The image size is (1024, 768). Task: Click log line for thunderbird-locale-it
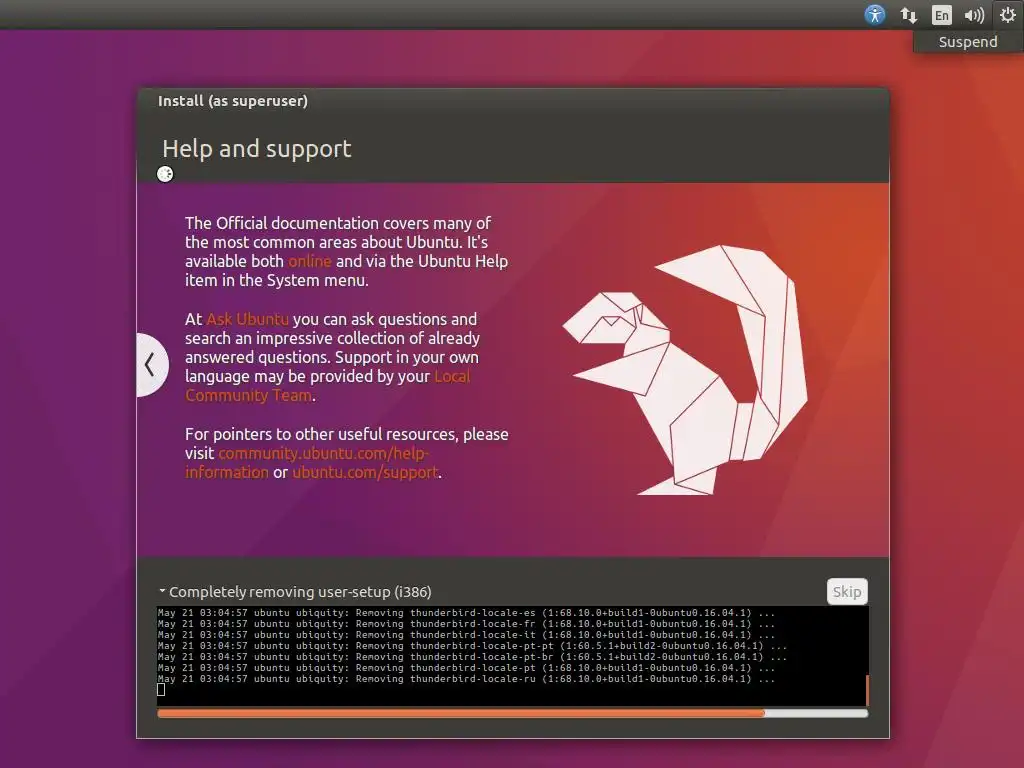click(x=466, y=635)
